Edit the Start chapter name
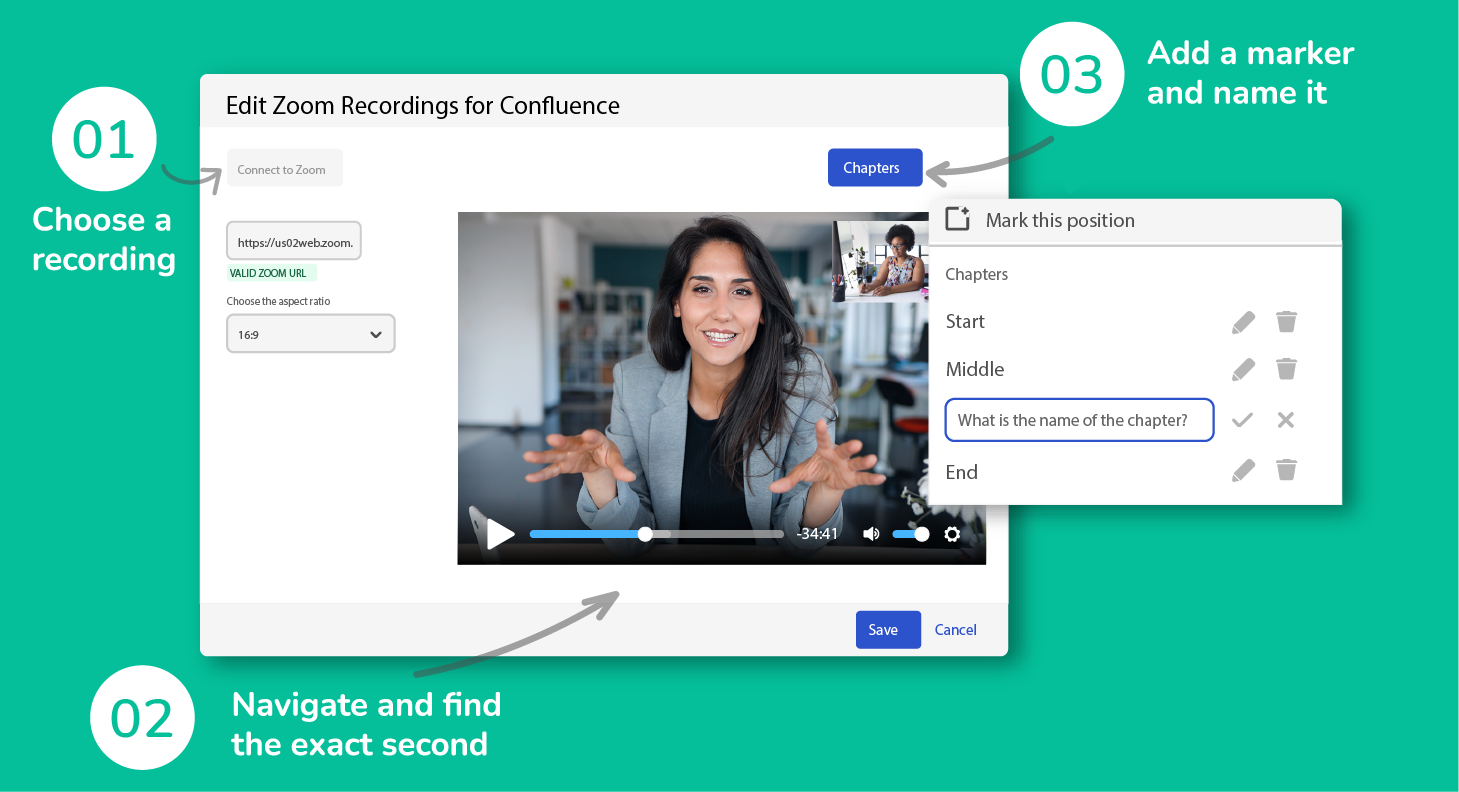The width and height of the screenshot is (1459, 792). [x=1243, y=322]
